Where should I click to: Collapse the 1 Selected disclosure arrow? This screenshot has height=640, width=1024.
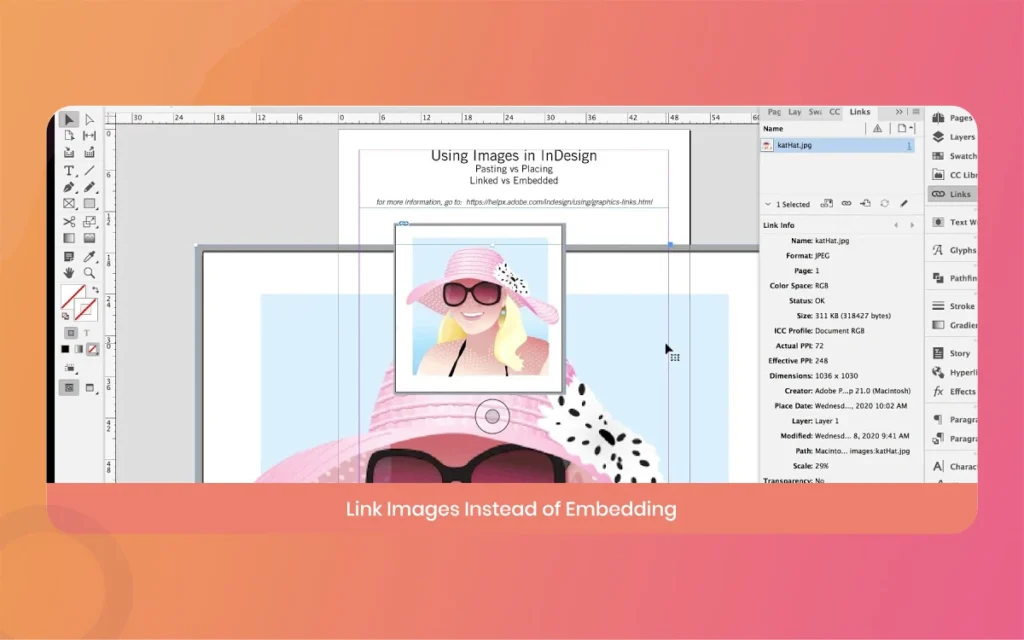click(768, 204)
